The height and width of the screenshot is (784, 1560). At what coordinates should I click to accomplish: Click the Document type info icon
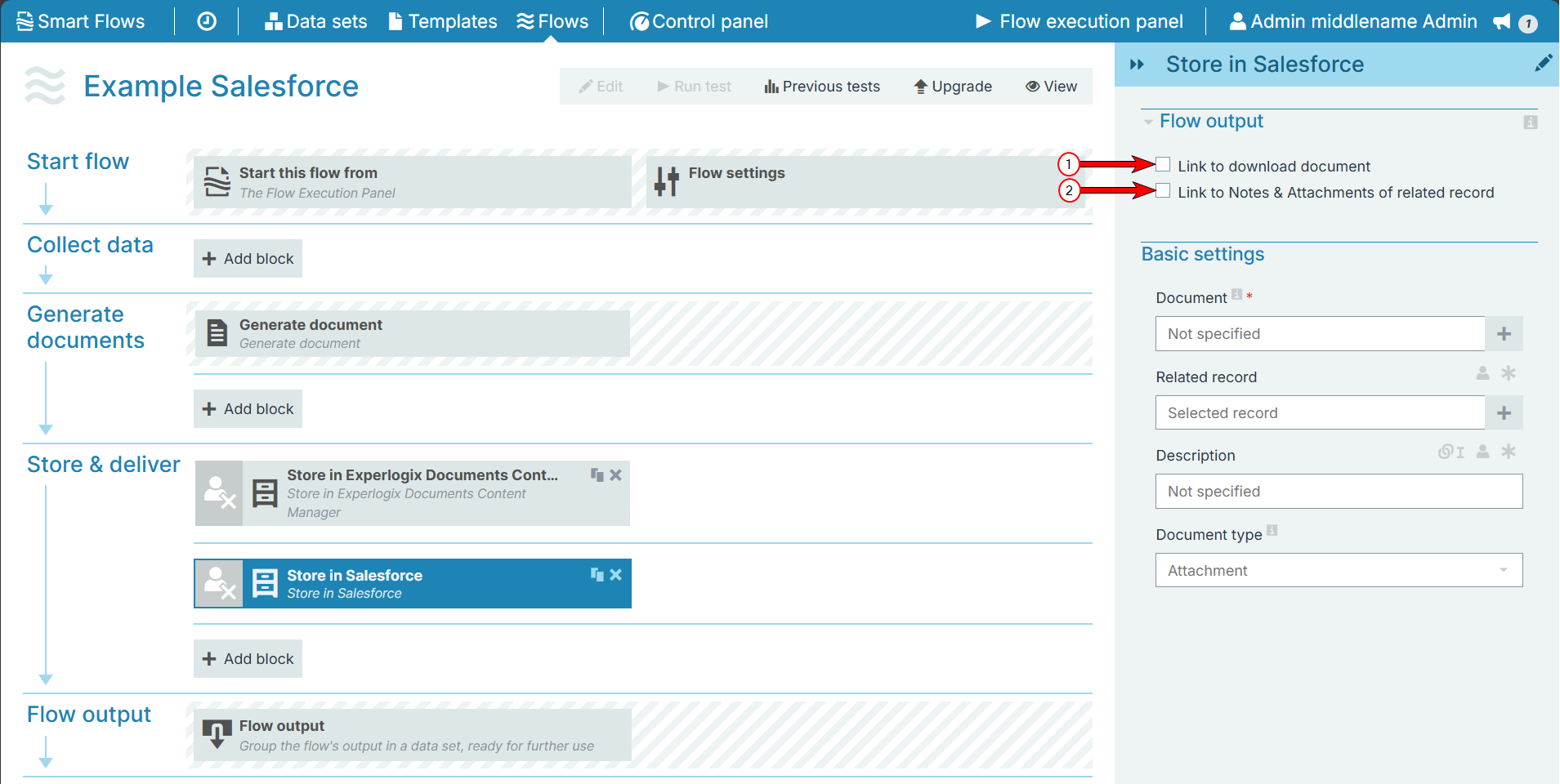pos(1272,531)
